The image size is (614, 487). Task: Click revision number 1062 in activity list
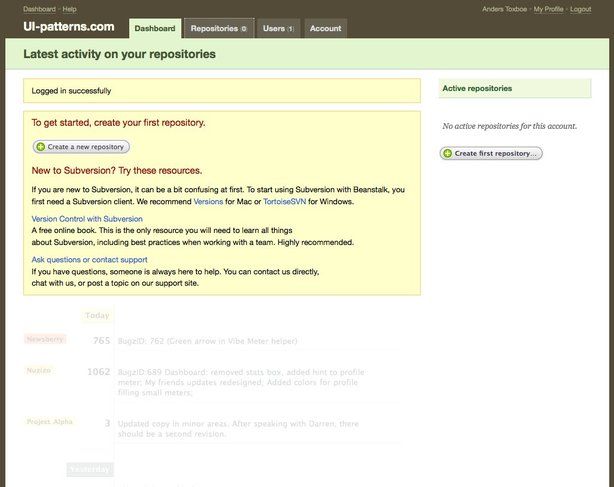tap(98, 372)
